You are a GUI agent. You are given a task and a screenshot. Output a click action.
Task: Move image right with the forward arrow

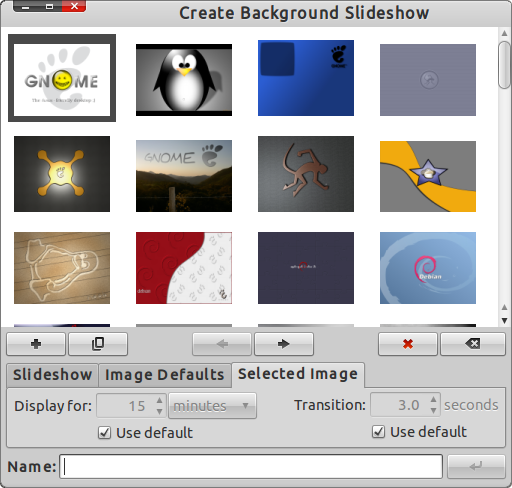pos(284,344)
